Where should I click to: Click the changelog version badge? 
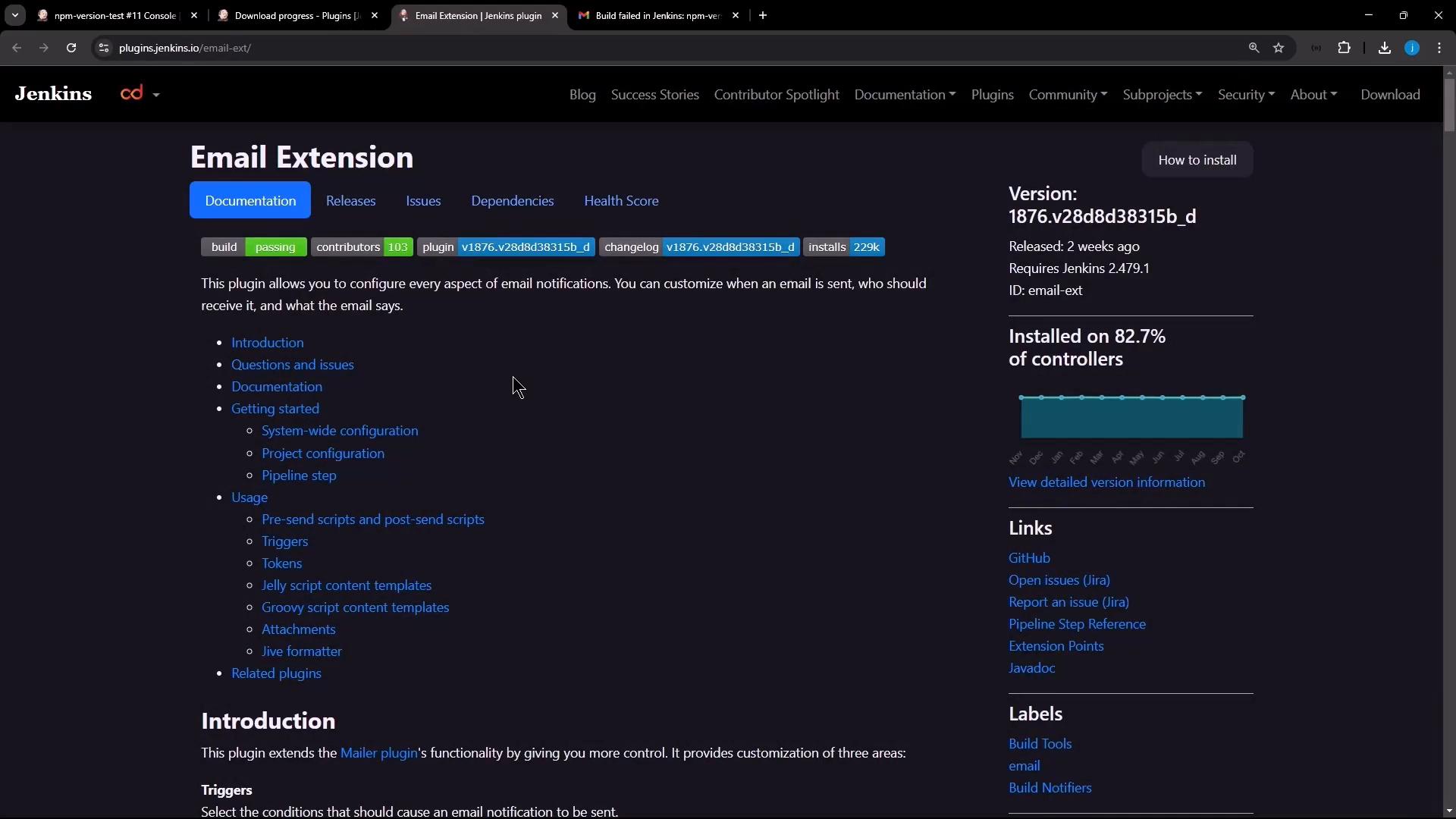pyautogui.click(x=699, y=247)
